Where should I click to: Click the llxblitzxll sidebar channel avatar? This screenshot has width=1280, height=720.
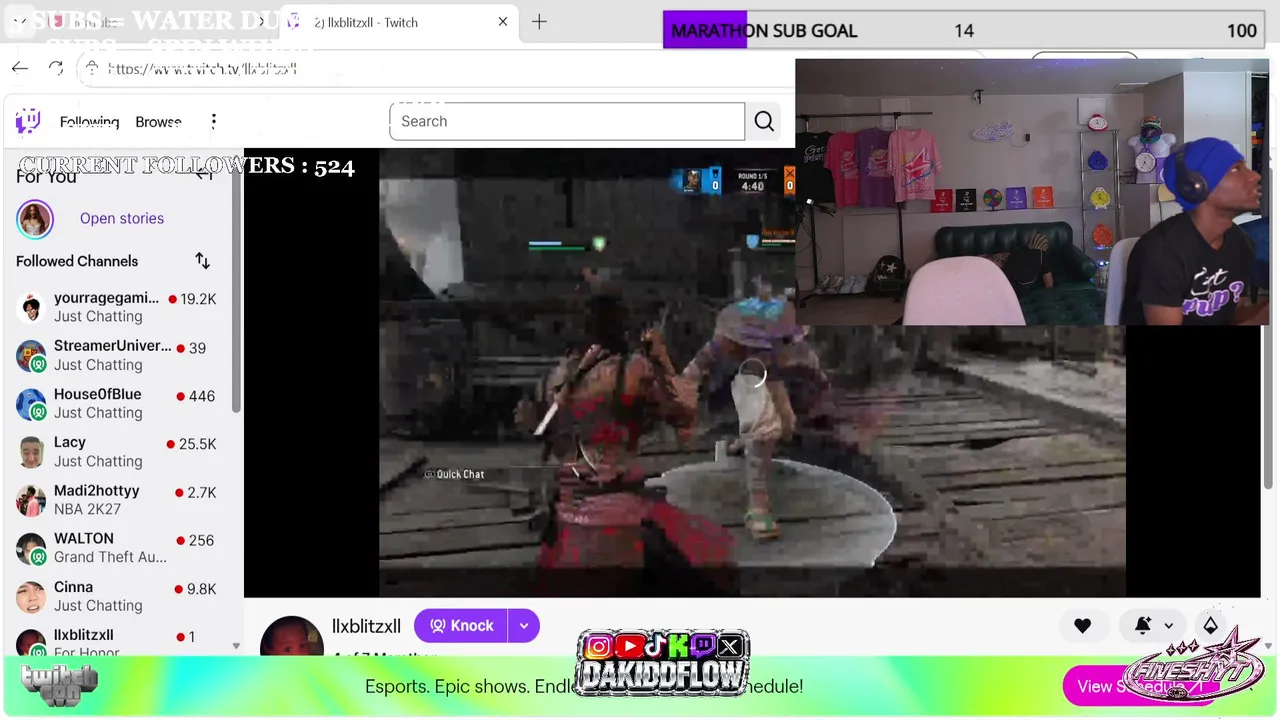31,643
